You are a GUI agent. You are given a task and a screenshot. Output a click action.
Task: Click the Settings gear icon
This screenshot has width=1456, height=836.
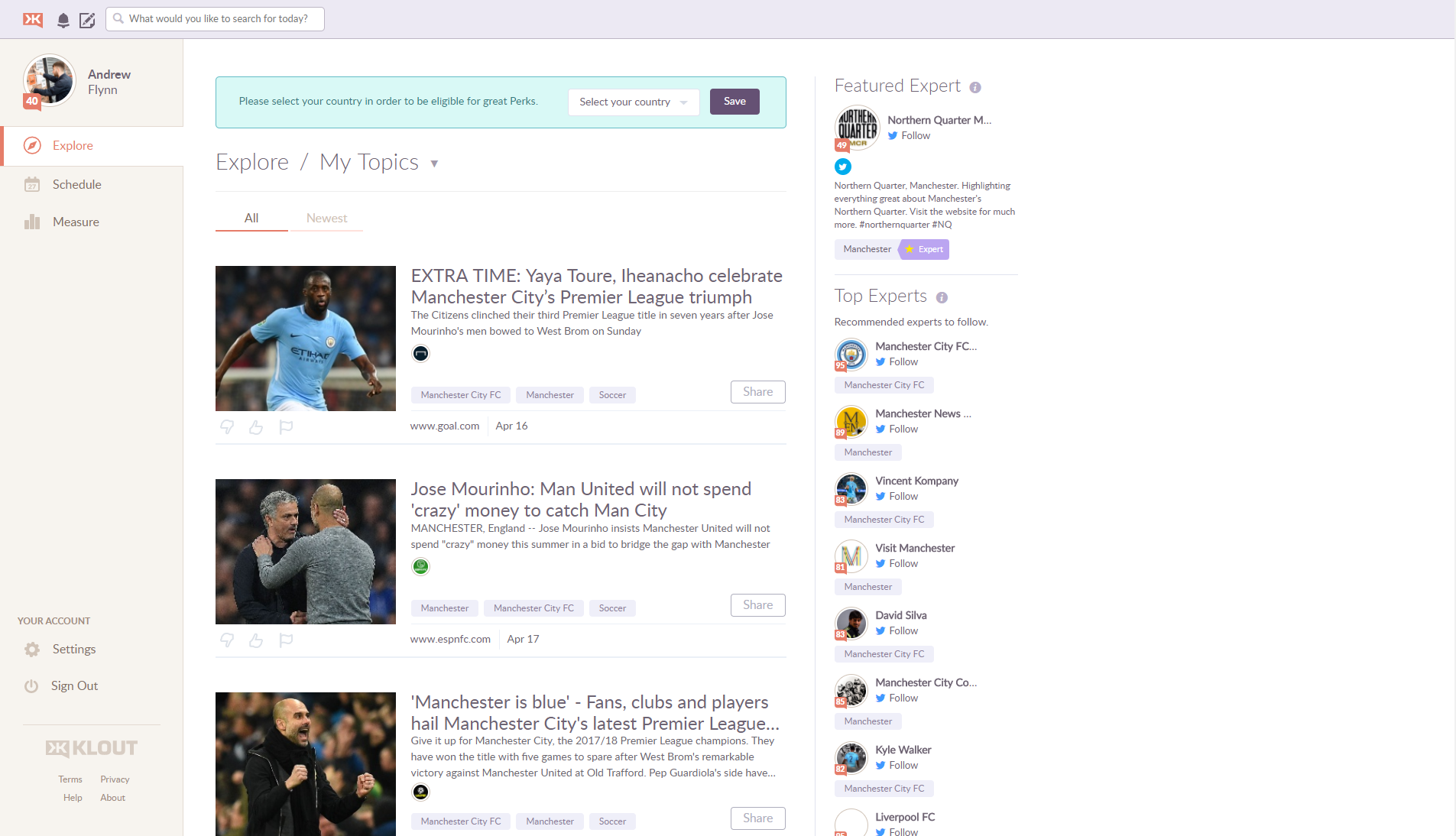click(32, 649)
